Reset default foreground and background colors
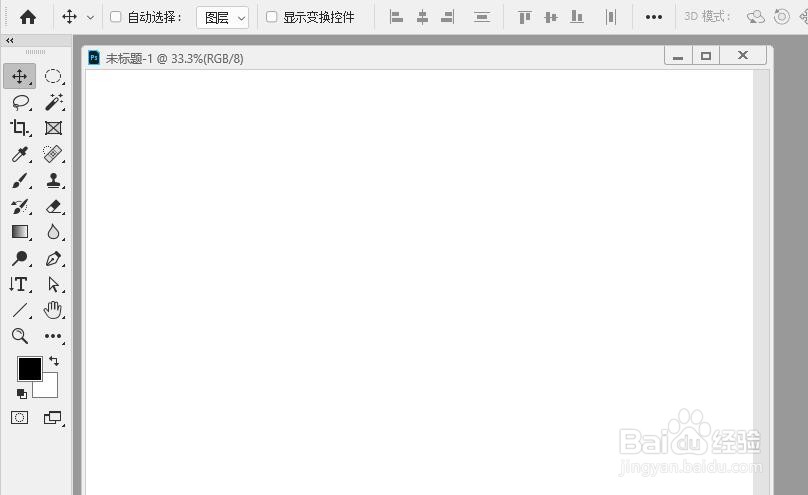Viewport: 808px width, 495px height. 22,394
